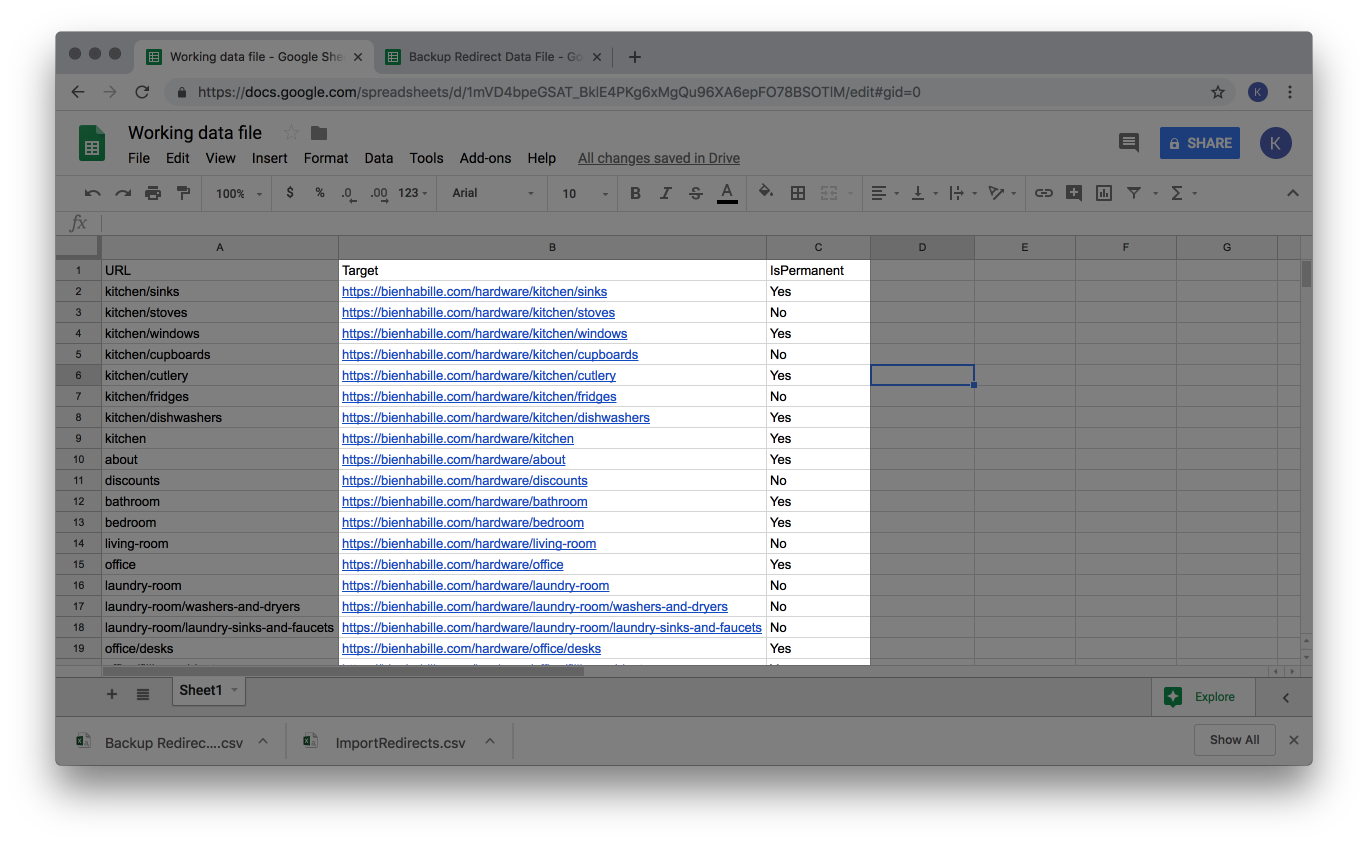
Task: Increase decimal places icon
Action: coord(379,193)
